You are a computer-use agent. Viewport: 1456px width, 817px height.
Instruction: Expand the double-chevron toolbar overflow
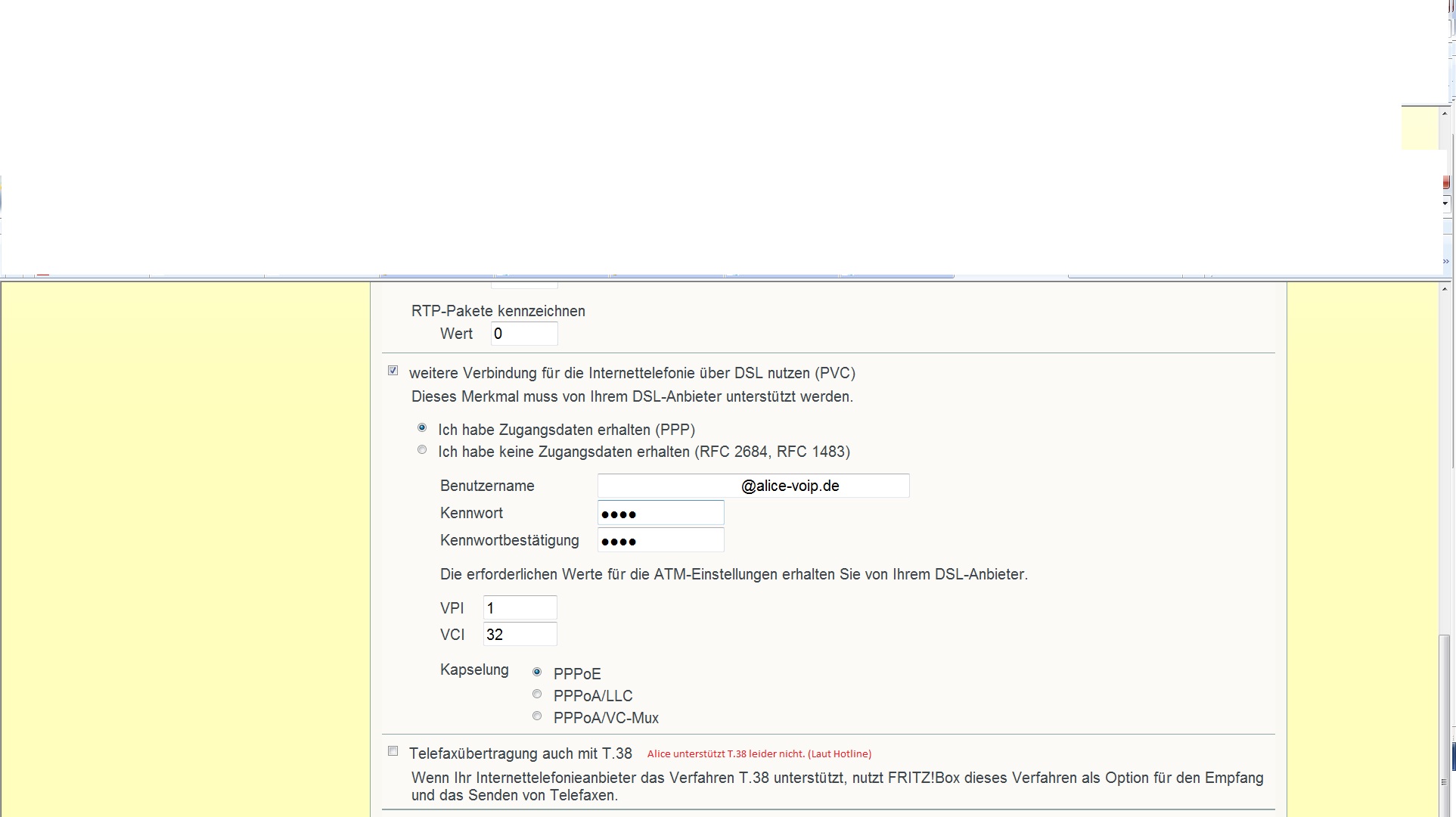pyautogui.click(x=1445, y=262)
